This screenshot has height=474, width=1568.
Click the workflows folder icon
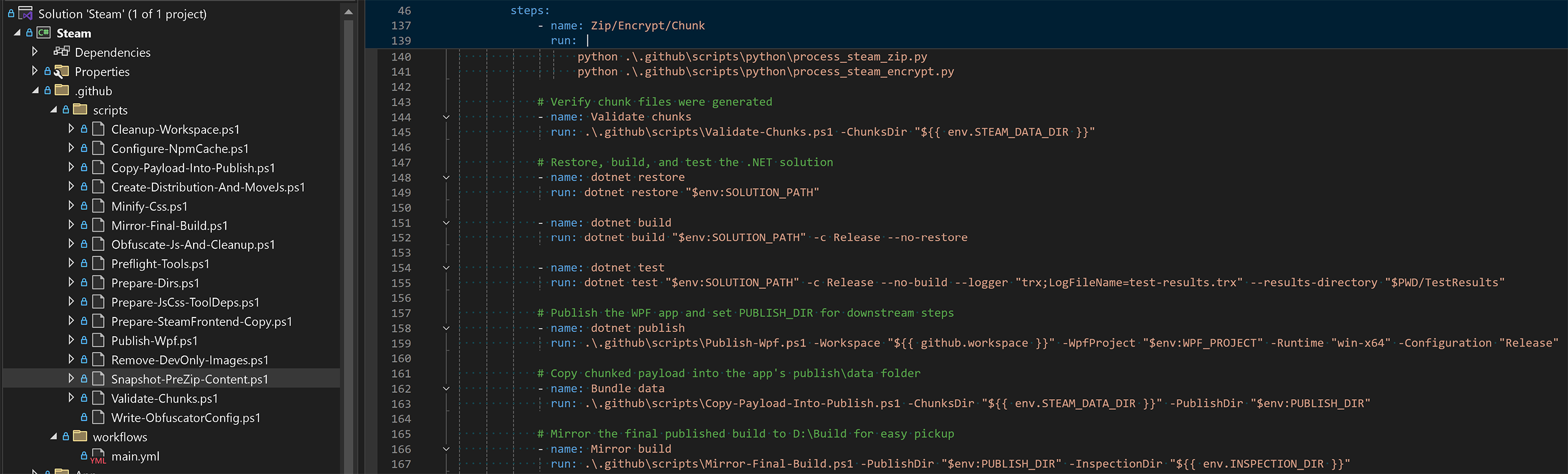pos(80,436)
